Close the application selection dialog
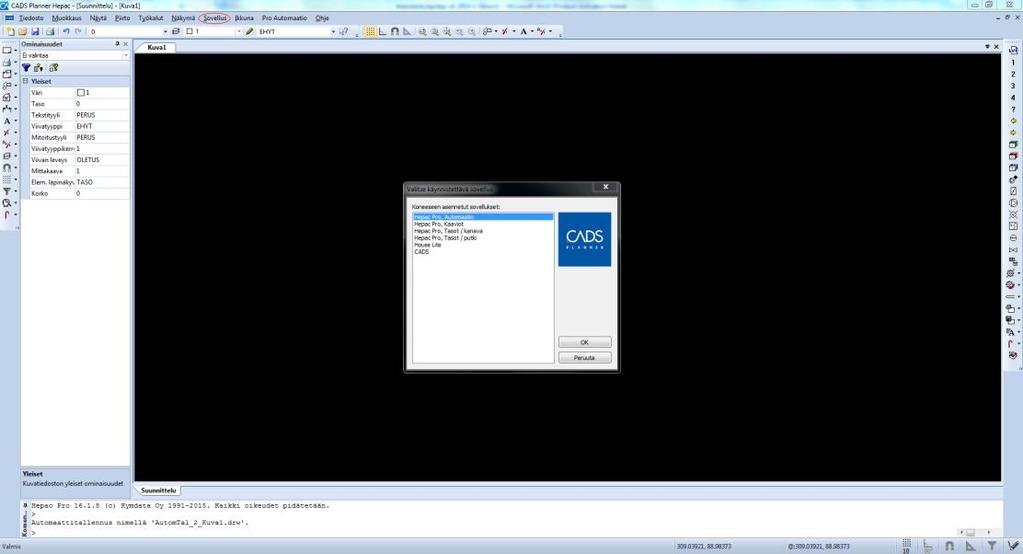This screenshot has height=554, width=1023. point(605,187)
